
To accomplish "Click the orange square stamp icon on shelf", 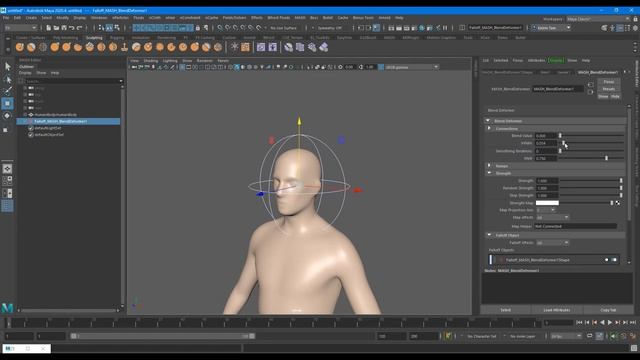I will click(x=245, y=47).
